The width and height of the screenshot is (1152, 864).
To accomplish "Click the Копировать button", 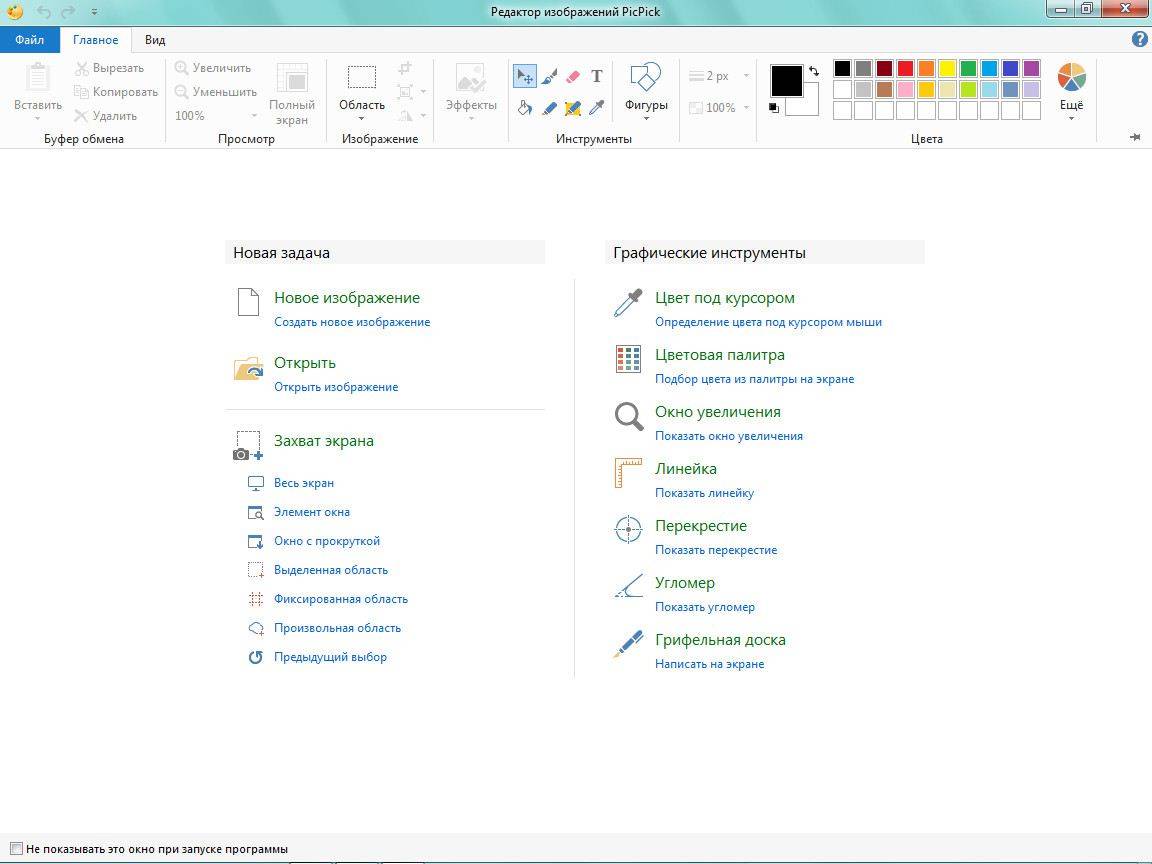I will pos(116,92).
